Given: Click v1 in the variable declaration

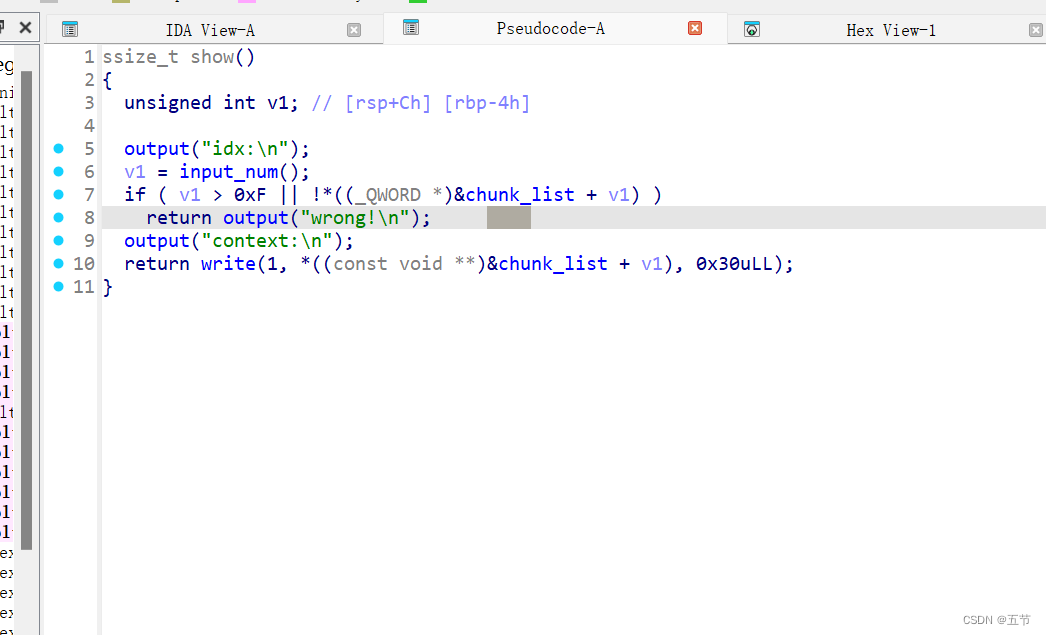Looking at the screenshot, I should coord(278,103).
